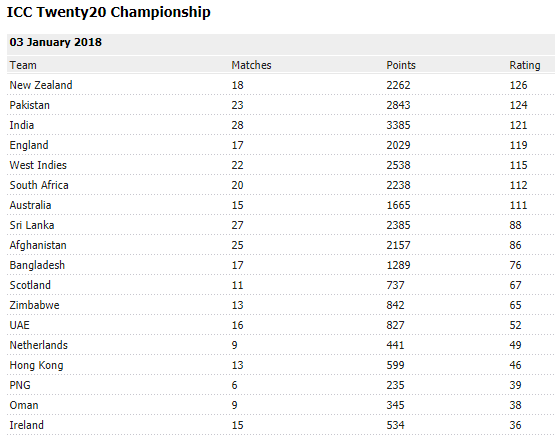This screenshot has height=442, width=555.
Task: Click Afghanistan in the team list
Action: coord(38,245)
